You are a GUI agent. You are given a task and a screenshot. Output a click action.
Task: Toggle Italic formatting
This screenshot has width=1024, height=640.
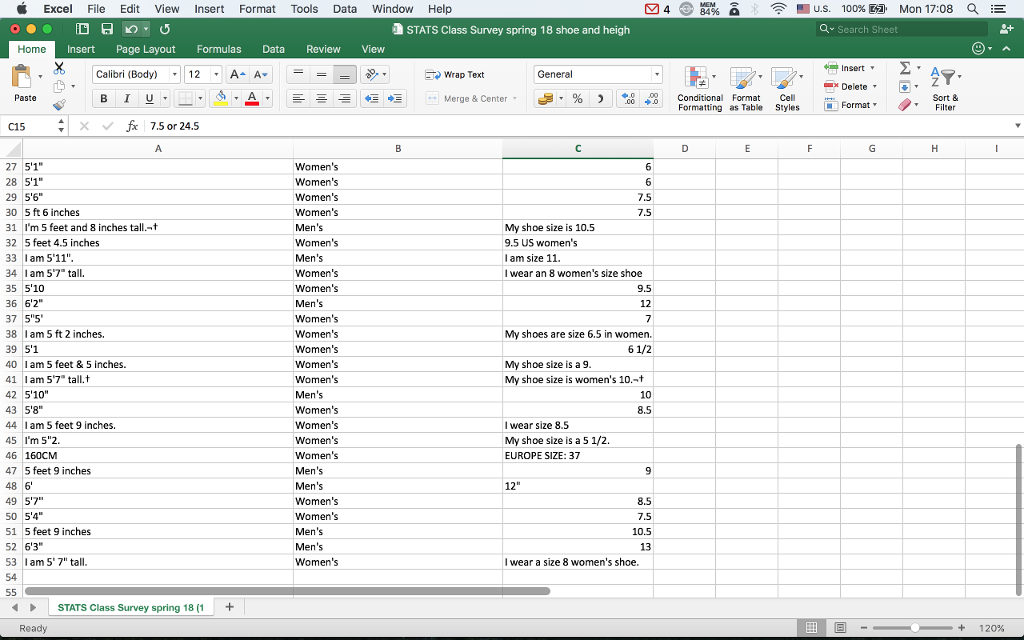(127, 99)
